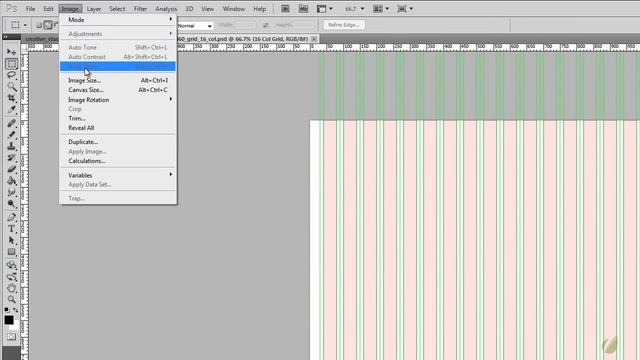Select the Pen tool

[x=11, y=217]
